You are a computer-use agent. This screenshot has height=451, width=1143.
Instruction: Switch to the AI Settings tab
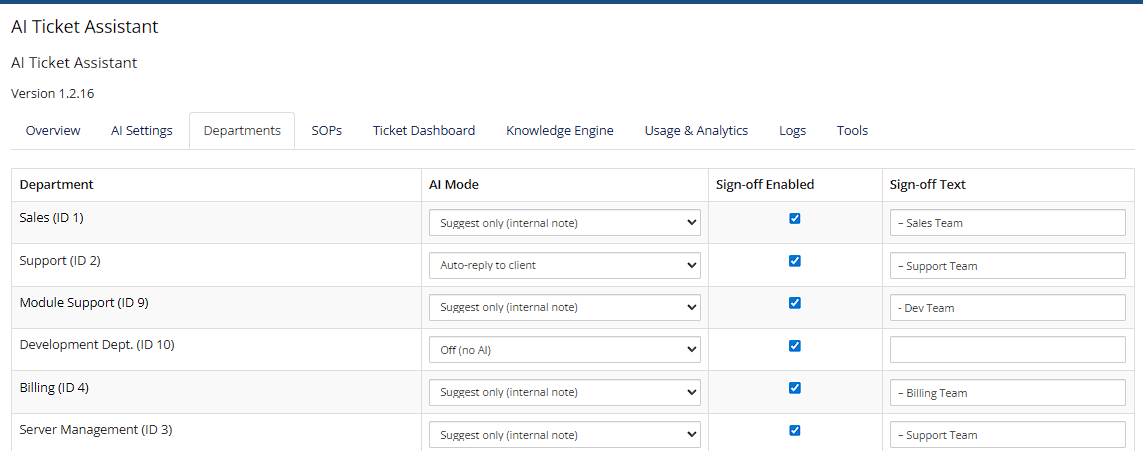pyautogui.click(x=142, y=131)
